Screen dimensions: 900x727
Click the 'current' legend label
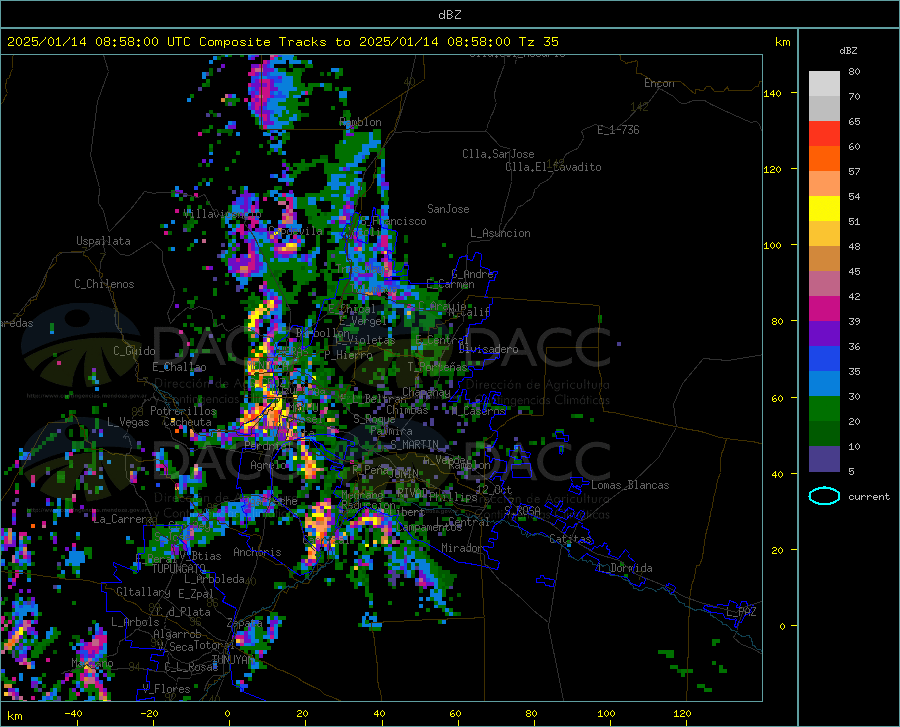tap(868, 497)
